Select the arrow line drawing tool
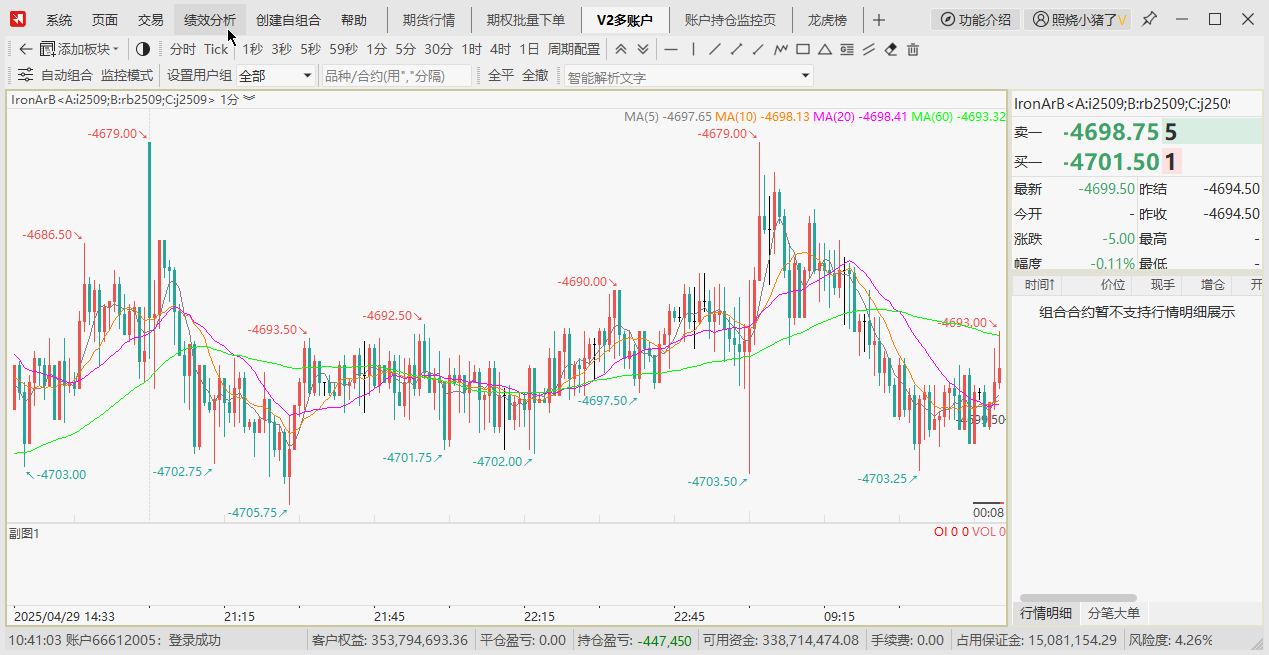This screenshot has height=655, width=1269. pos(737,49)
